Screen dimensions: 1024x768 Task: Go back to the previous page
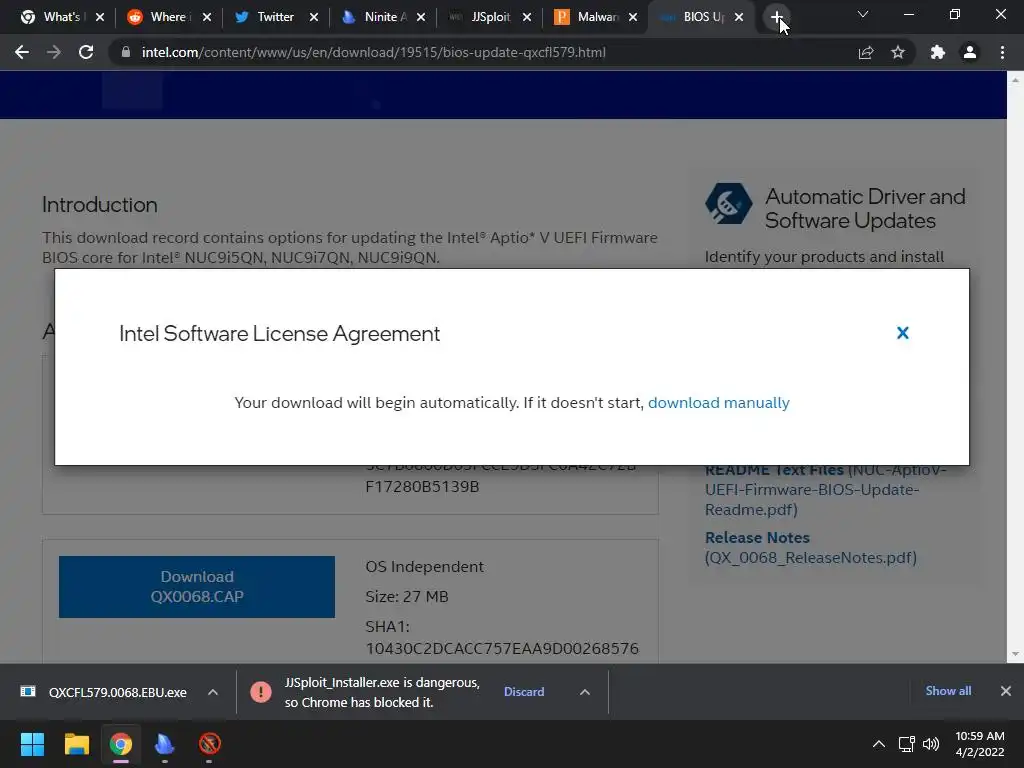pyautogui.click(x=22, y=52)
